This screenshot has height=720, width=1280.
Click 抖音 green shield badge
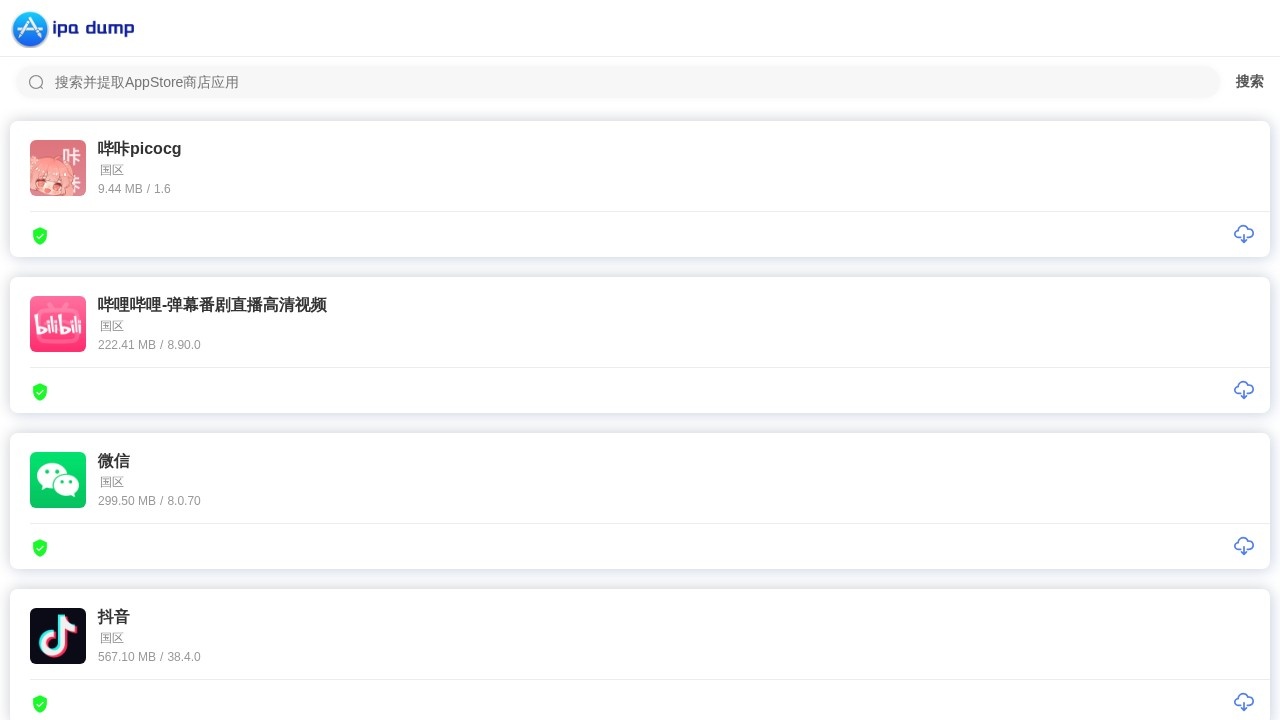[x=40, y=704]
